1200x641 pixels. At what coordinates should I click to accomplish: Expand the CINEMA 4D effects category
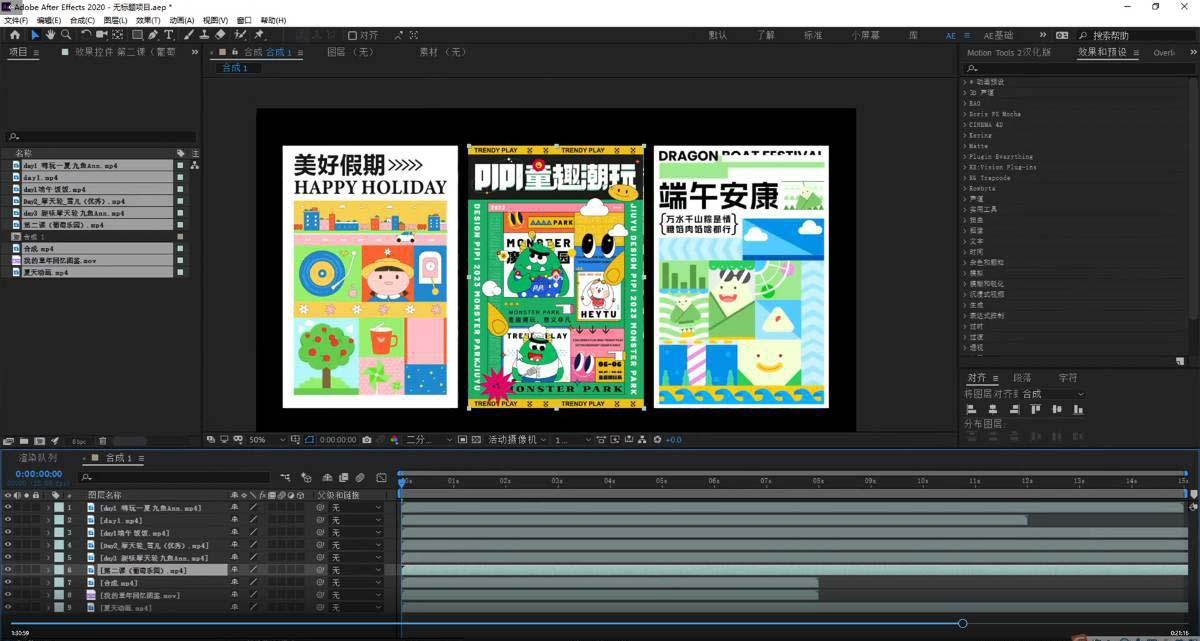[966, 125]
